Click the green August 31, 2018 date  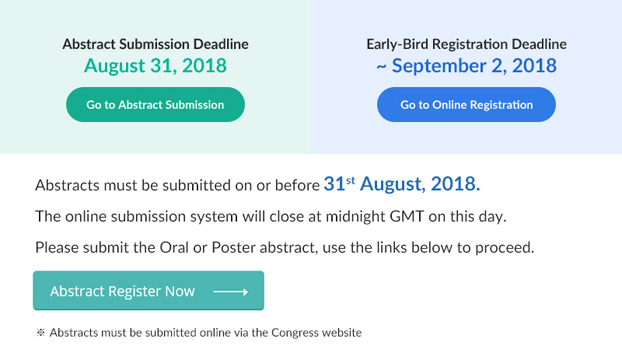click(x=155, y=66)
